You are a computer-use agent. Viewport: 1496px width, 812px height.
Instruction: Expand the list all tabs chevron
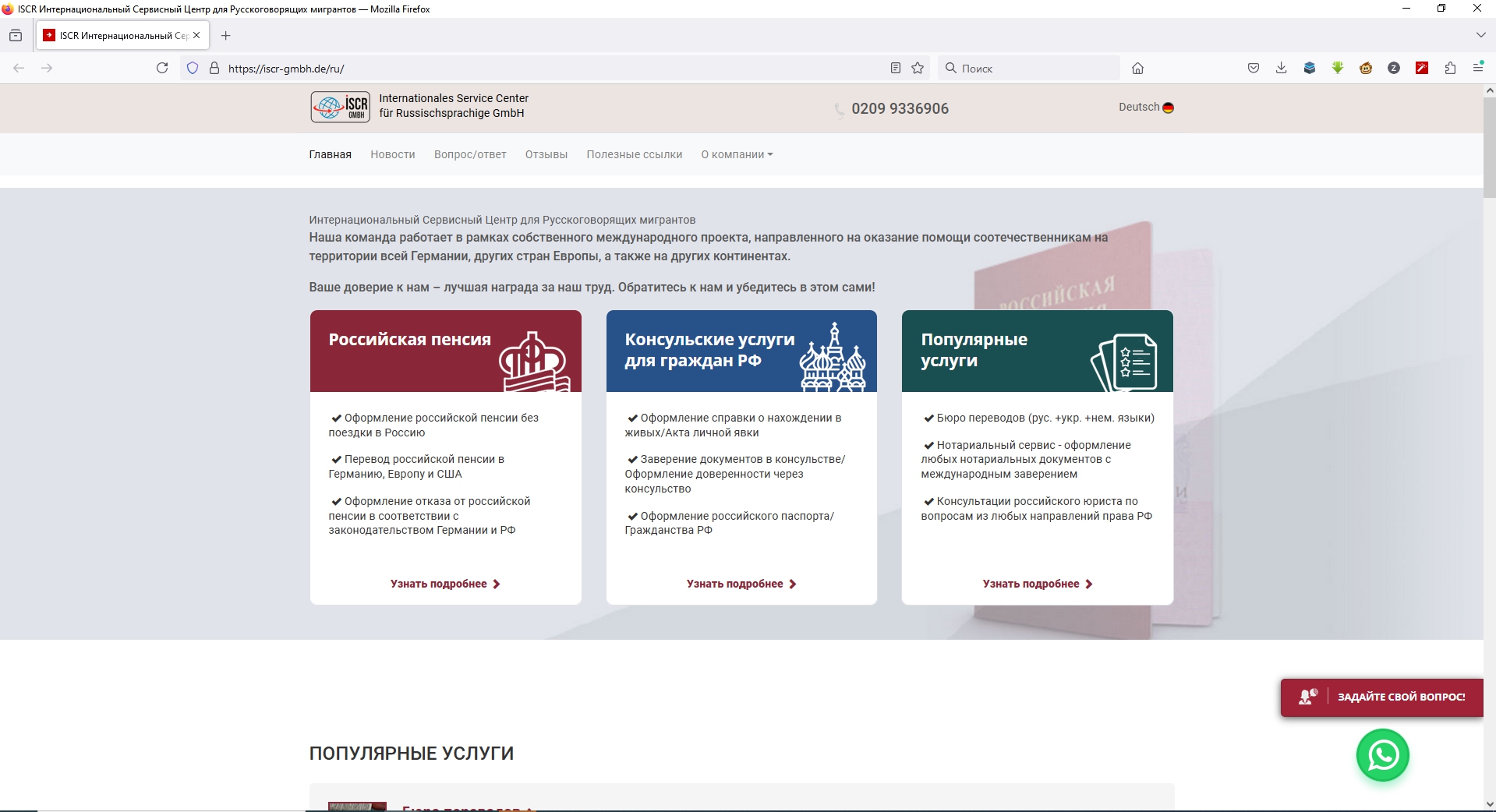[x=1480, y=35]
